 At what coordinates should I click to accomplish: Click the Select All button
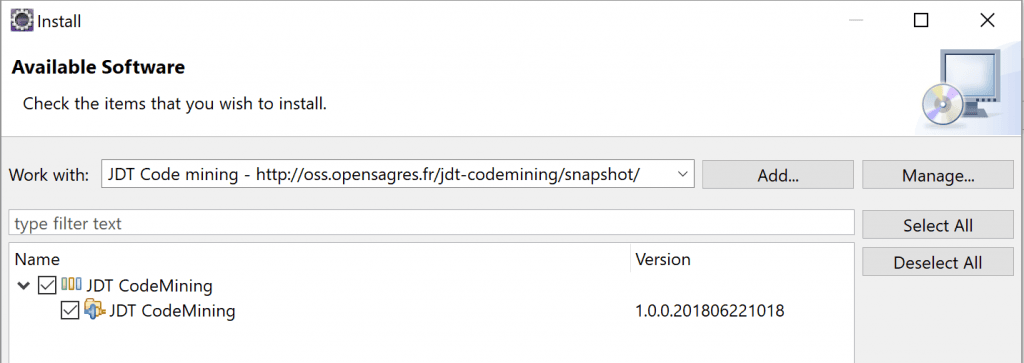938,225
